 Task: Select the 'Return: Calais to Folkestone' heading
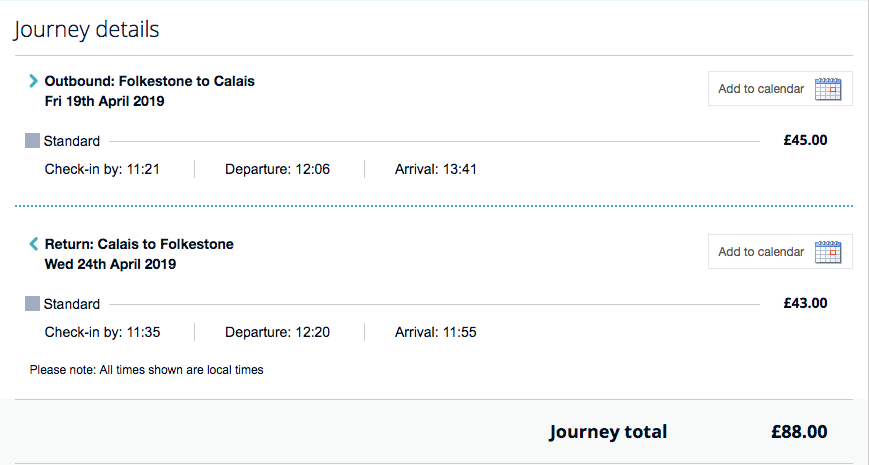(139, 244)
